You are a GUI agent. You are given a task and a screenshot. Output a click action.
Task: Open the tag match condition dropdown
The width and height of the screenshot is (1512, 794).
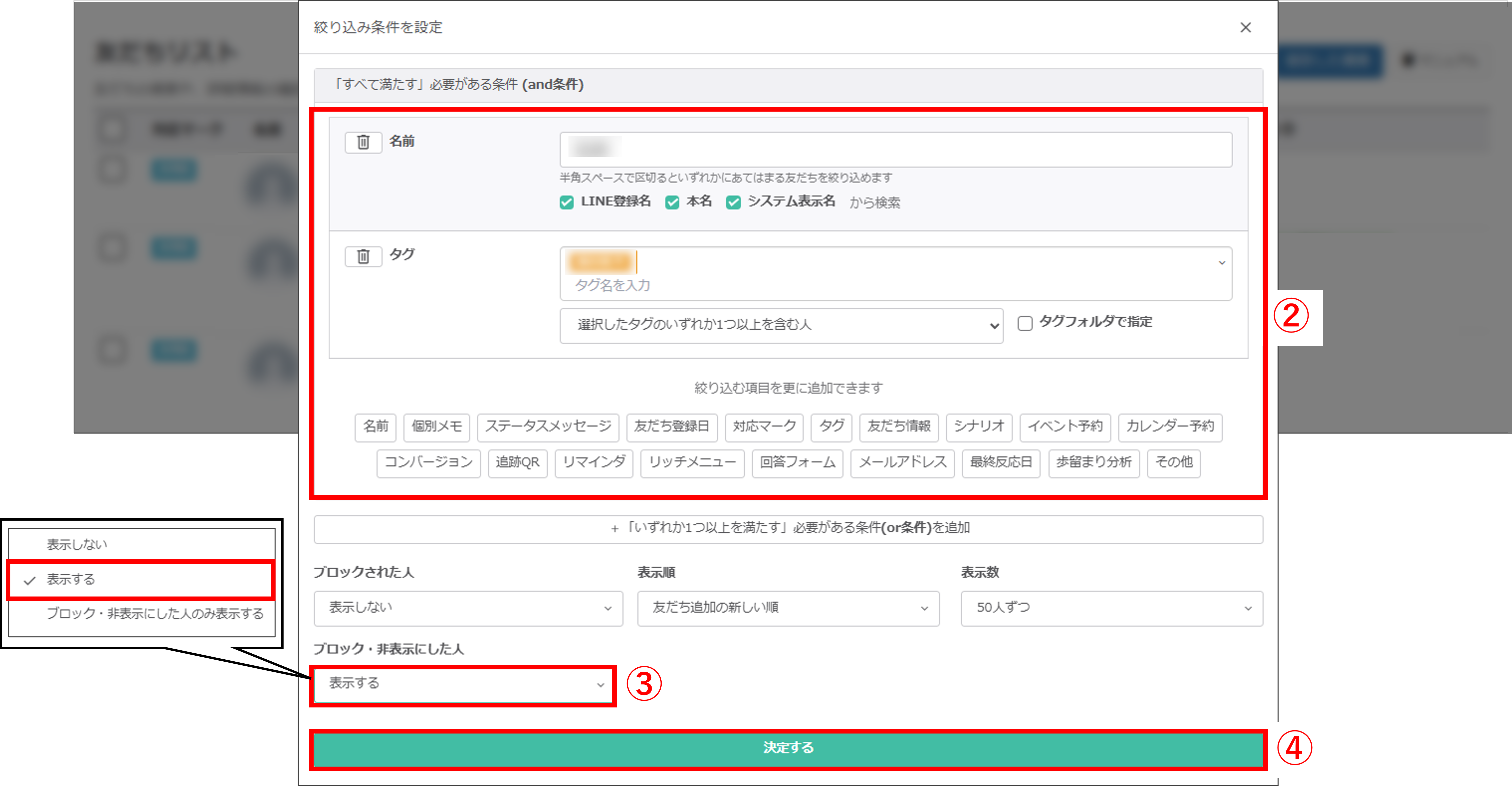point(781,325)
